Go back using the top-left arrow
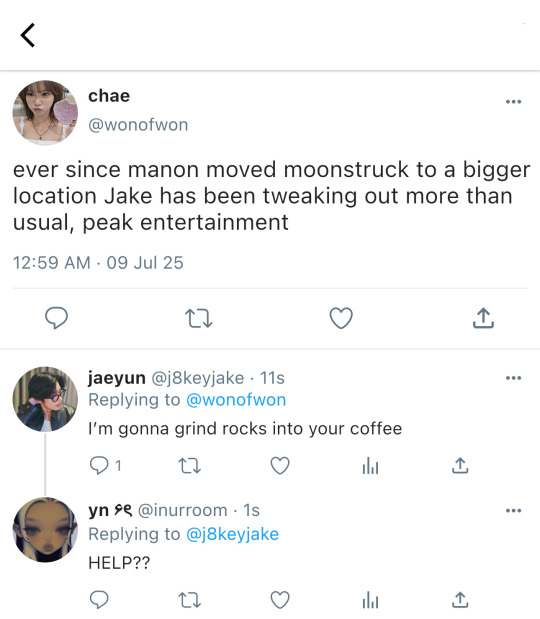 tap(28, 35)
